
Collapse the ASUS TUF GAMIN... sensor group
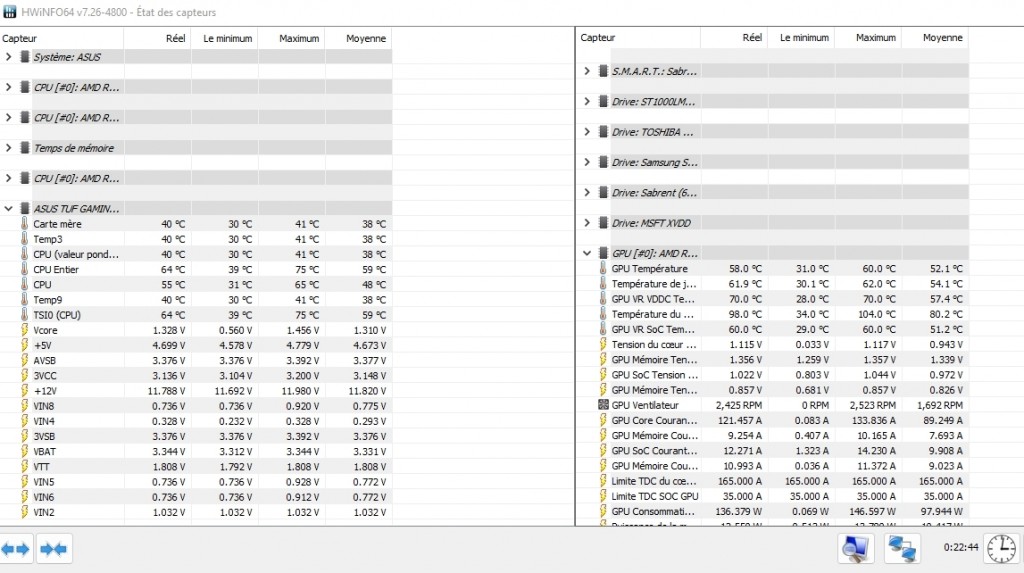click(8, 208)
